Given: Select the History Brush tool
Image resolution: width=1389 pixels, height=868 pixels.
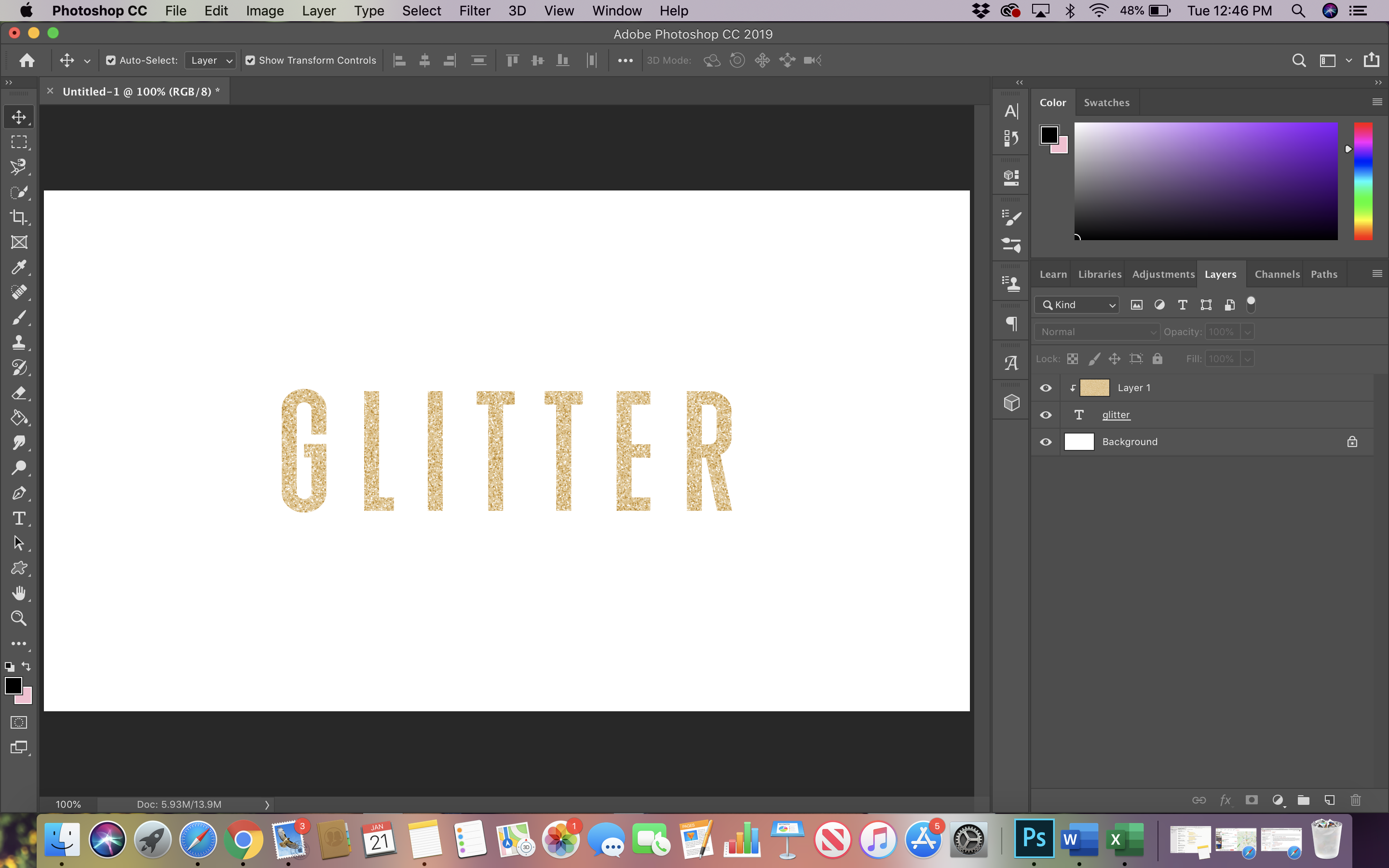Looking at the screenshot, I should pyautogui.click(x=19, y=367).
